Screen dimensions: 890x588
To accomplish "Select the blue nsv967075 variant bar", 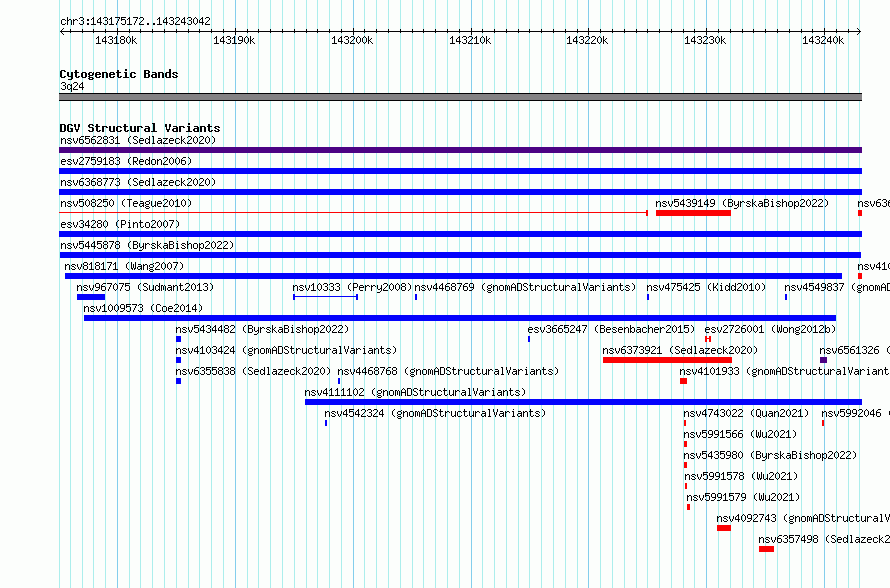I will pyautogui.click(x=91, y=297).
